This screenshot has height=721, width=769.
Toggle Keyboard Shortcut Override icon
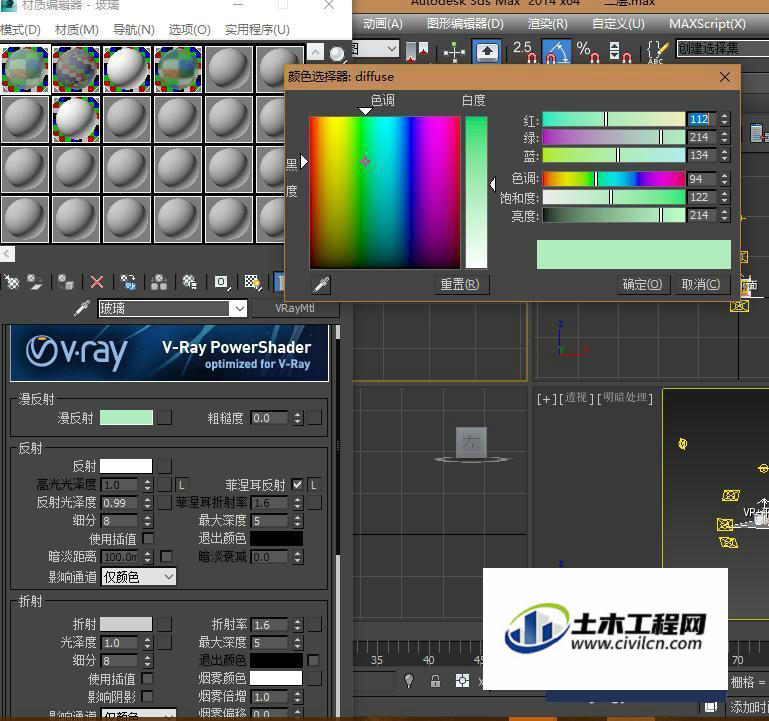pyautogui.click(x=487, y=51)
